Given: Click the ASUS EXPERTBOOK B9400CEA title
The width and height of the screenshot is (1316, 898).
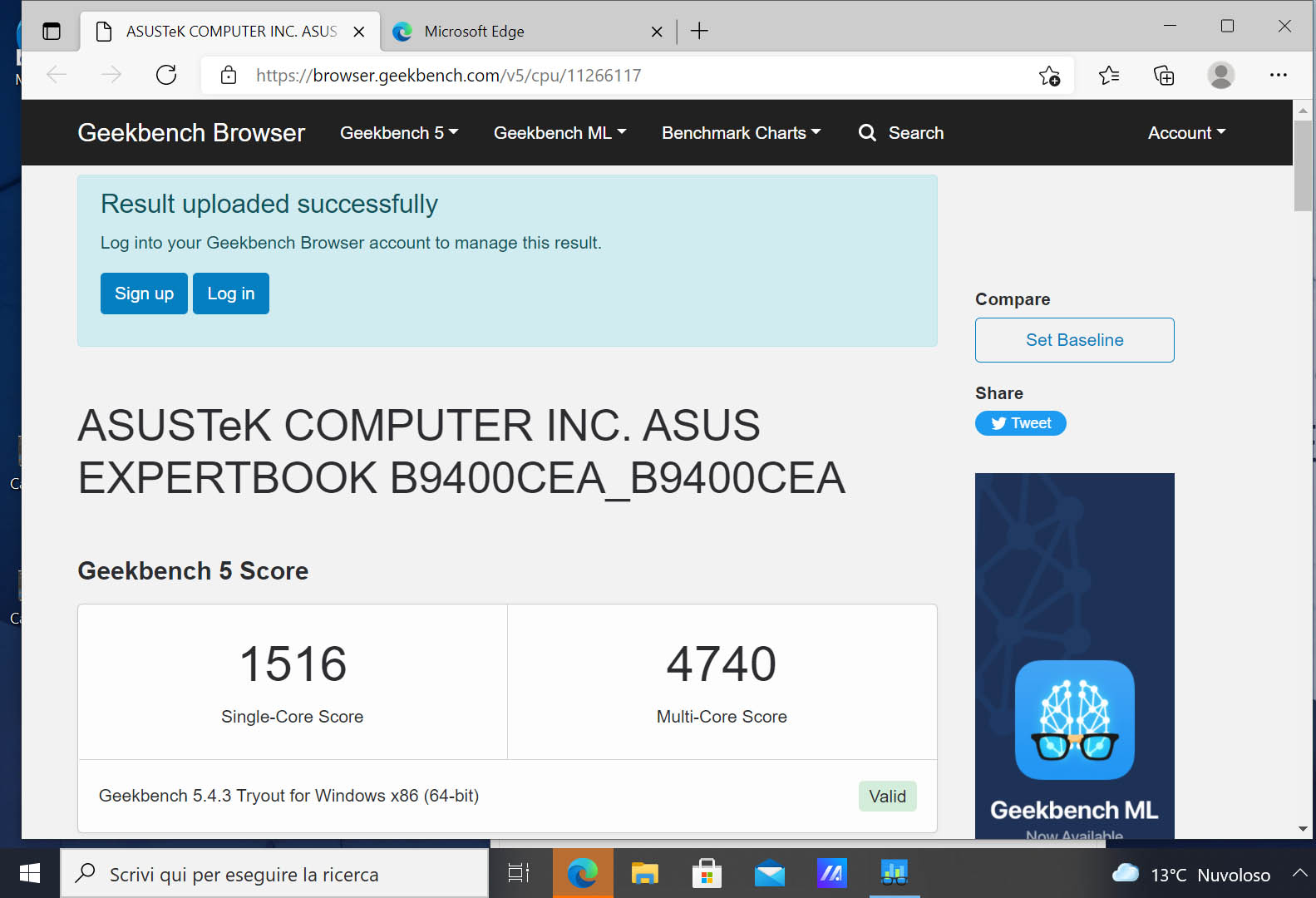Looking at the screenshot, I should pyautogui.click(x=461, y=451).
